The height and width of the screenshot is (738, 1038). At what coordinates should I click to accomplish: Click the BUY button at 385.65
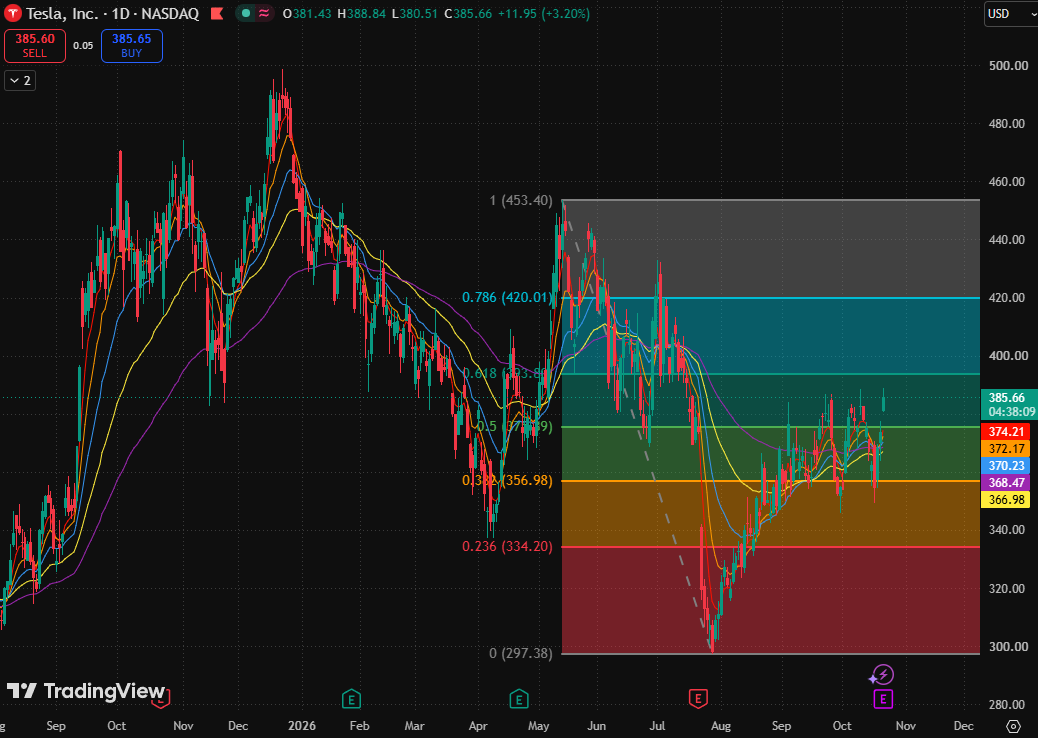point(132,46)
